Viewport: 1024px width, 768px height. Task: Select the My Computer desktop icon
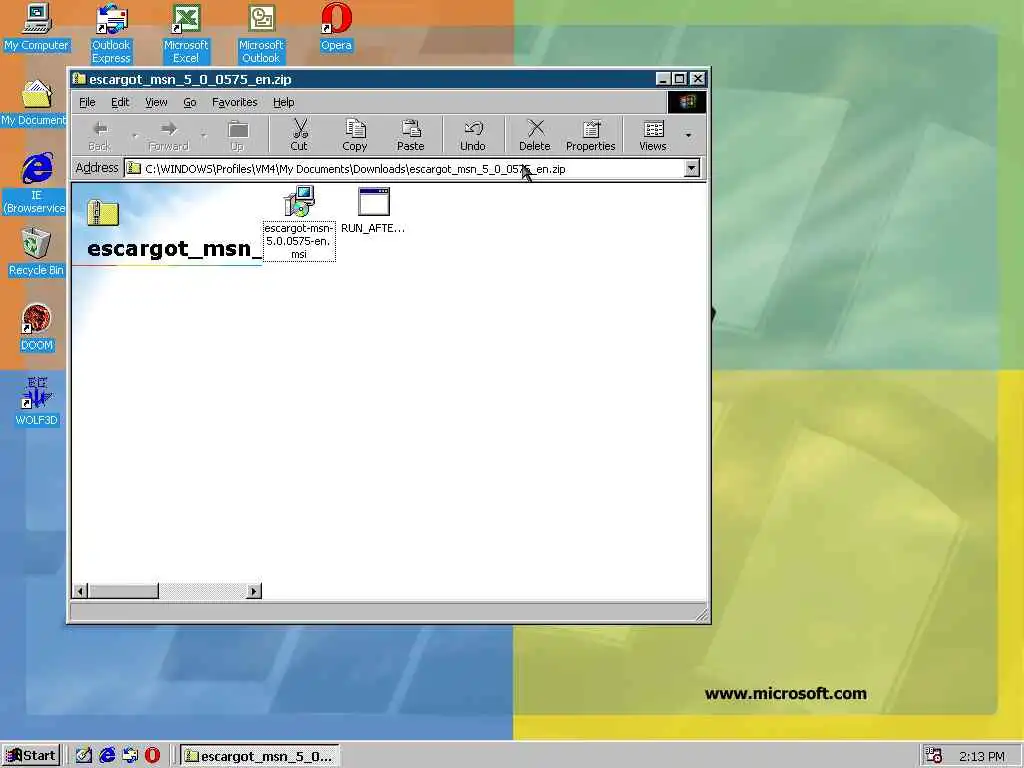pyautogui.click(x=37, y=27)
